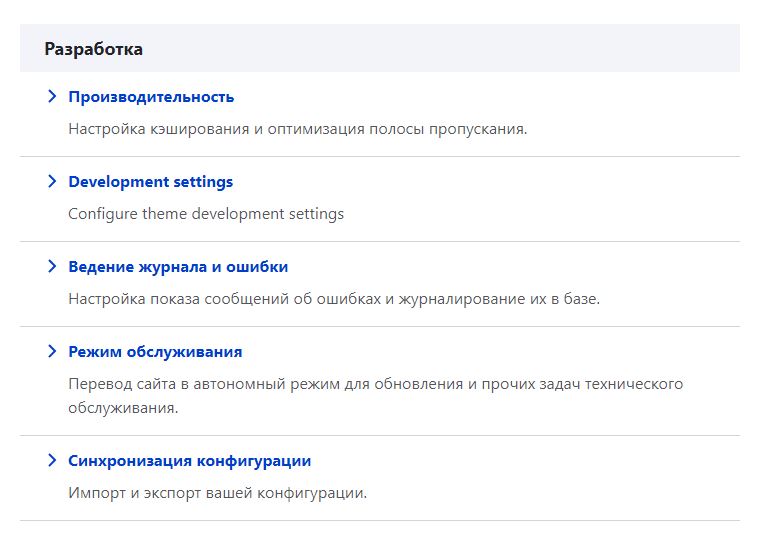Open the Режим обслуживания page link
The width and height of the screenshot is (762, 547).
[155, 352]
